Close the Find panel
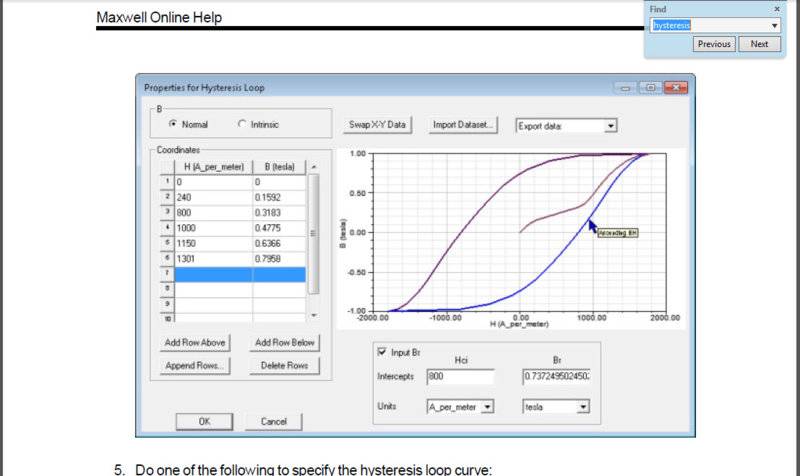 point(777,8)
